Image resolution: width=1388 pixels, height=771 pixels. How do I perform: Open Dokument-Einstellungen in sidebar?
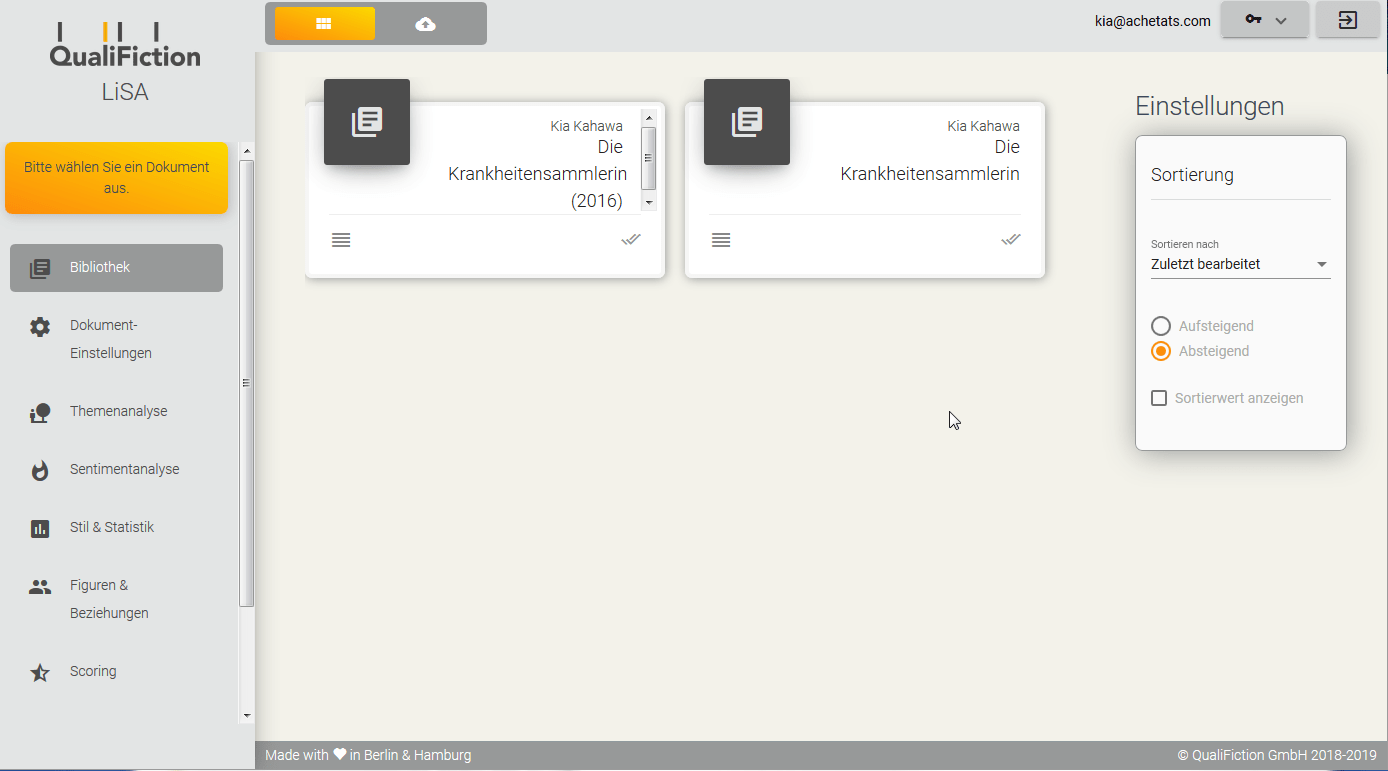point(110,340)
